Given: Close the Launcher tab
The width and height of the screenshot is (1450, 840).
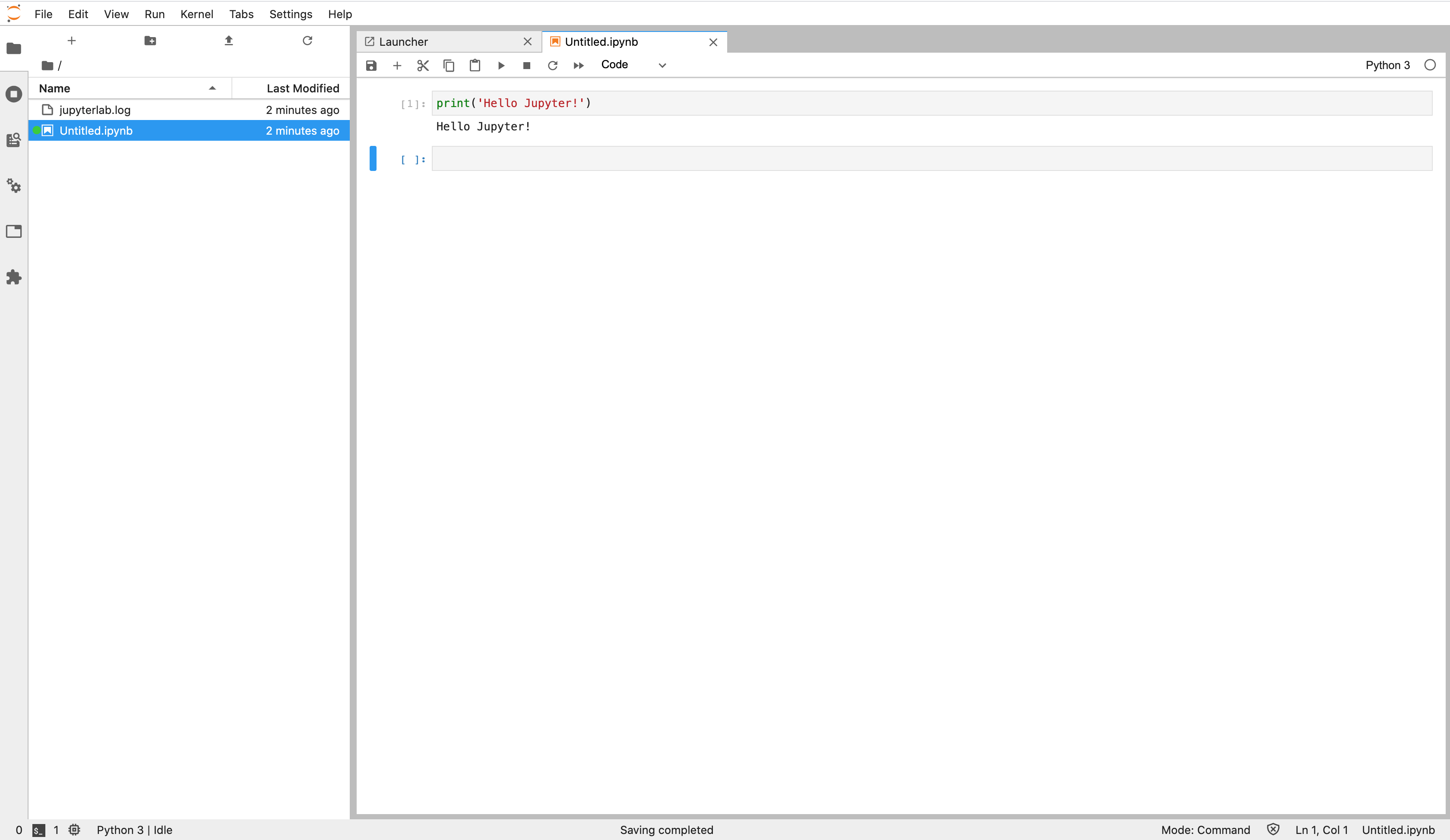Looking at the screenshot, I should click(x=527, y=41).
